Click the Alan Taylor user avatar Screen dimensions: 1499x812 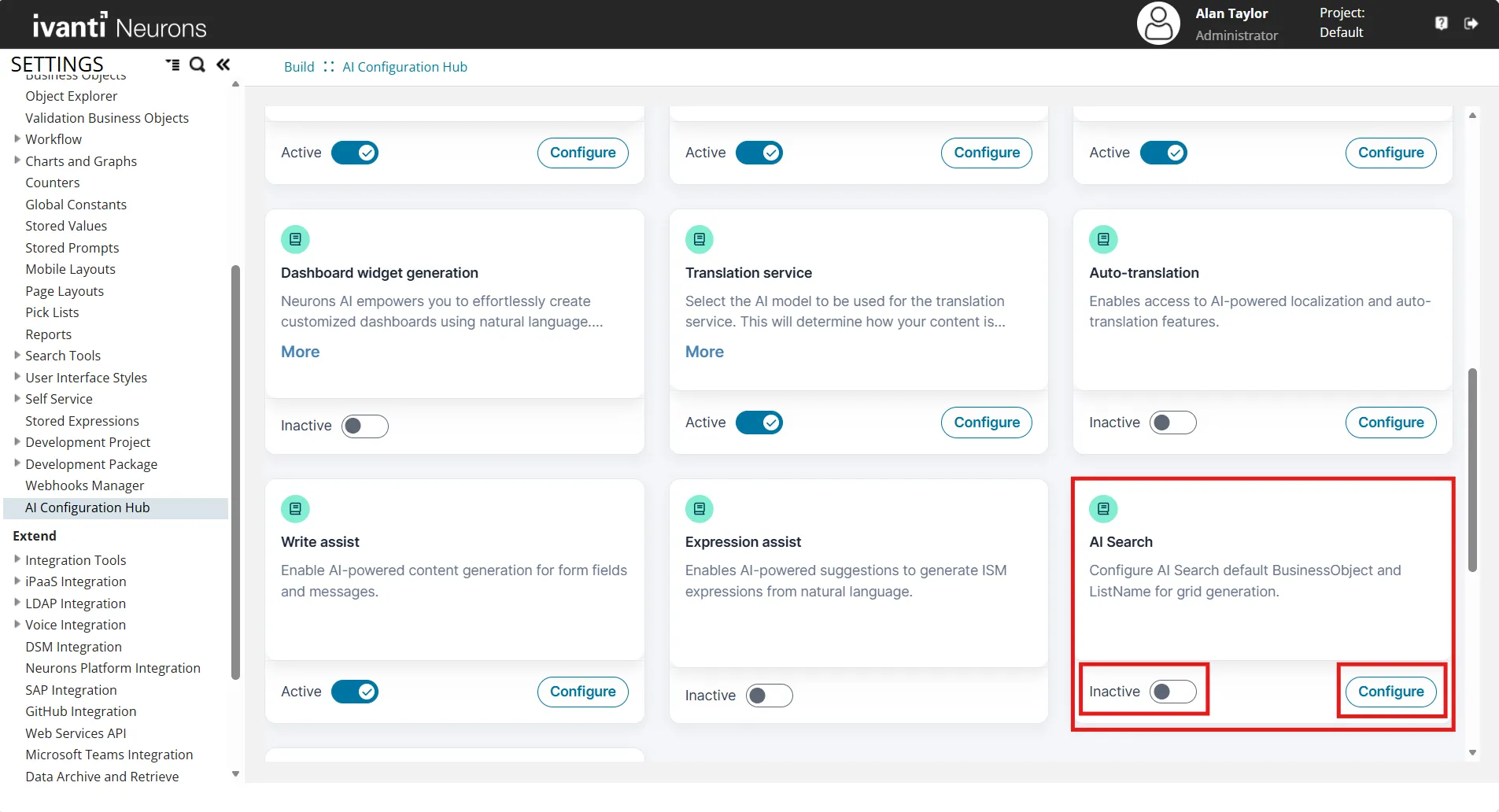coord(1158,24)
